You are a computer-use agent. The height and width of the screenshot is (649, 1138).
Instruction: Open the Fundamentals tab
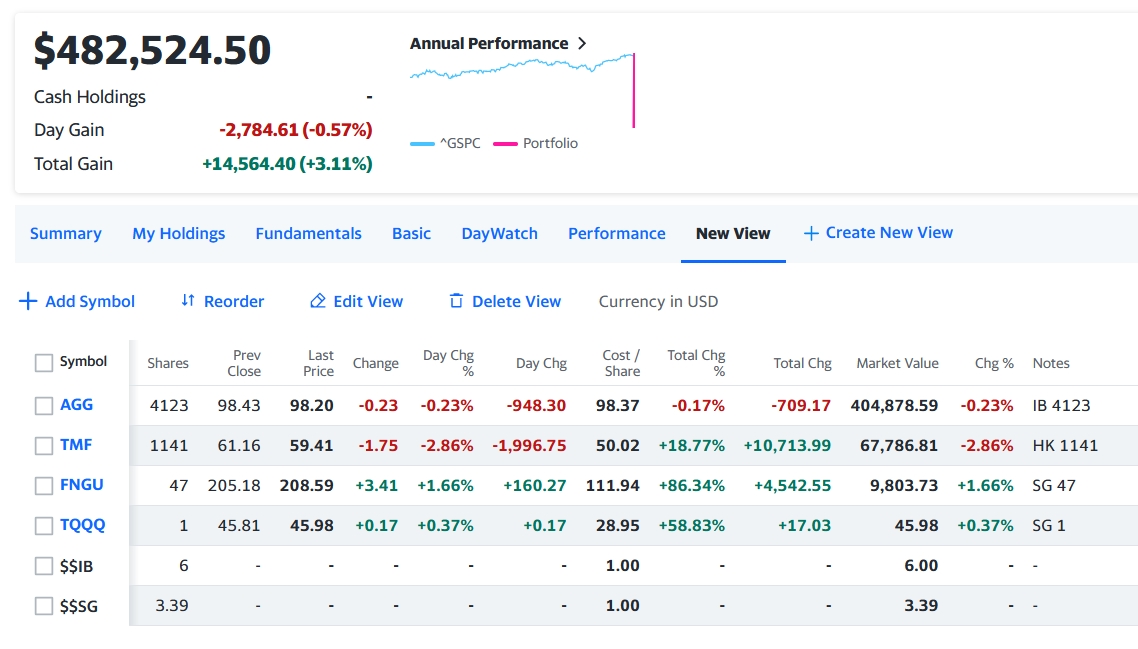[308, 234]
